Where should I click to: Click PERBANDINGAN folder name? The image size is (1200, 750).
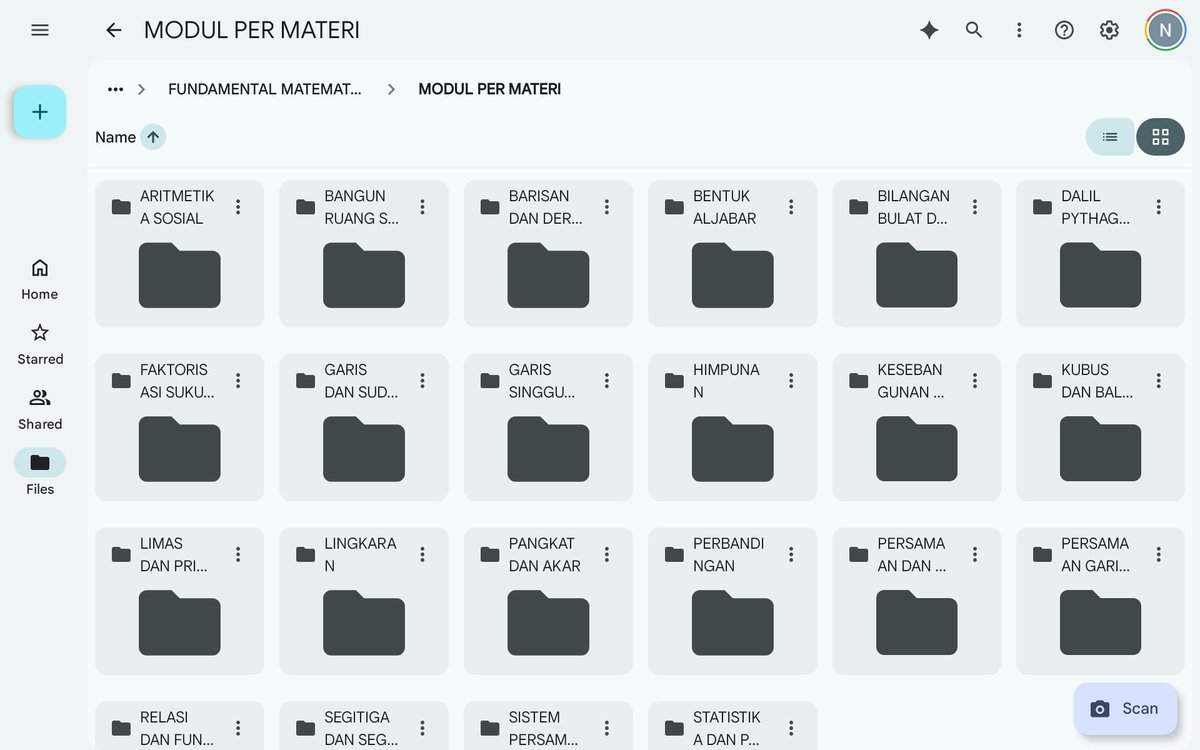point(729,555)
